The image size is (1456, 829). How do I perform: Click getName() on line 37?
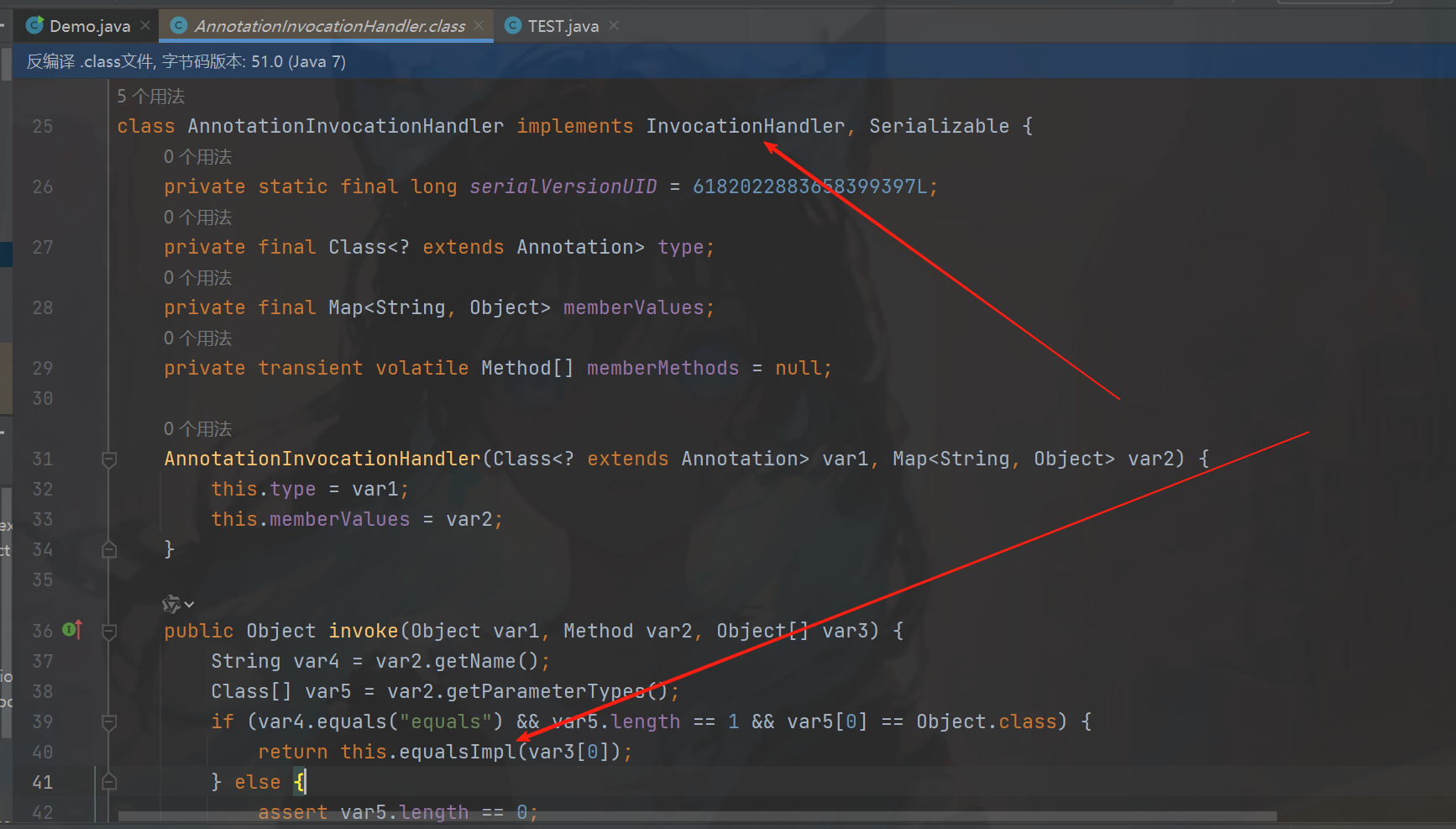486,661
